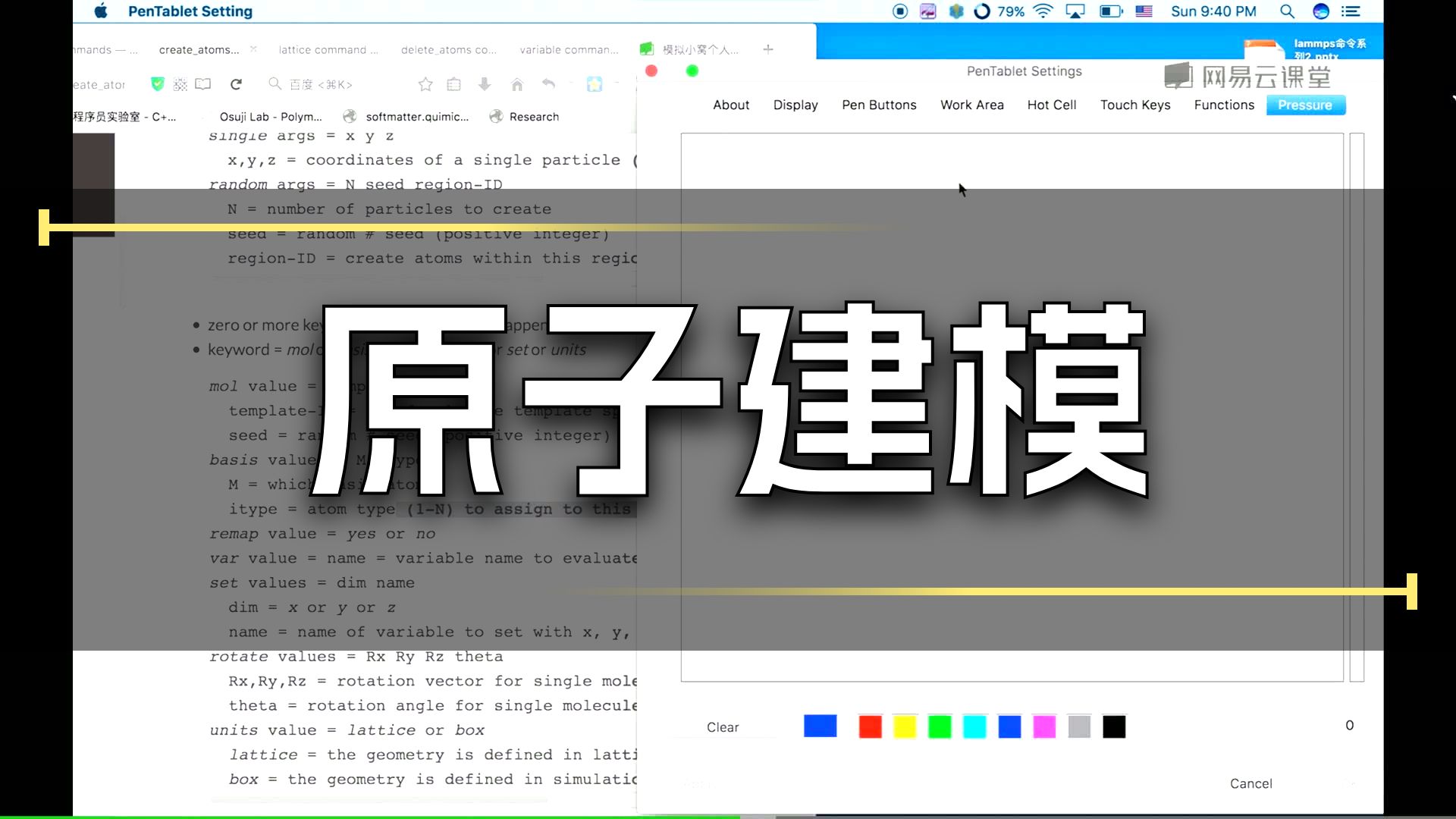Choose the magenta color swatch

tap(1044, 726)
